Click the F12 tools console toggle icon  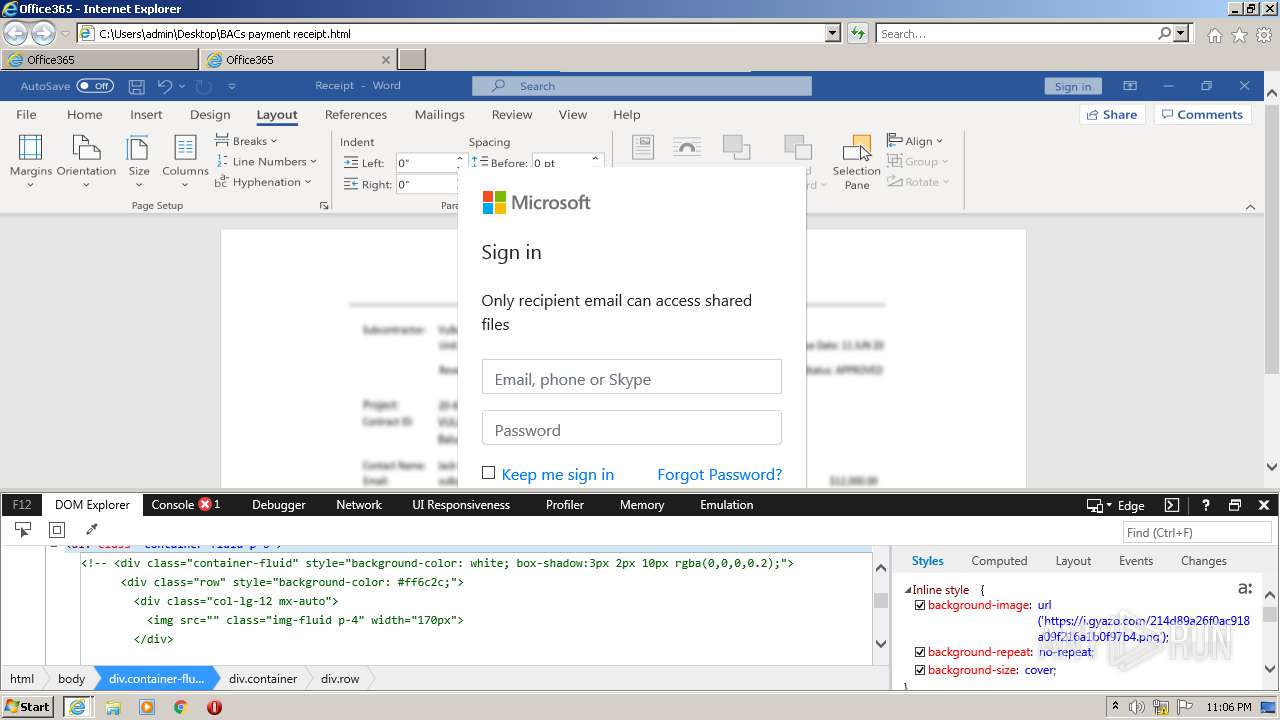[1172, 505]
